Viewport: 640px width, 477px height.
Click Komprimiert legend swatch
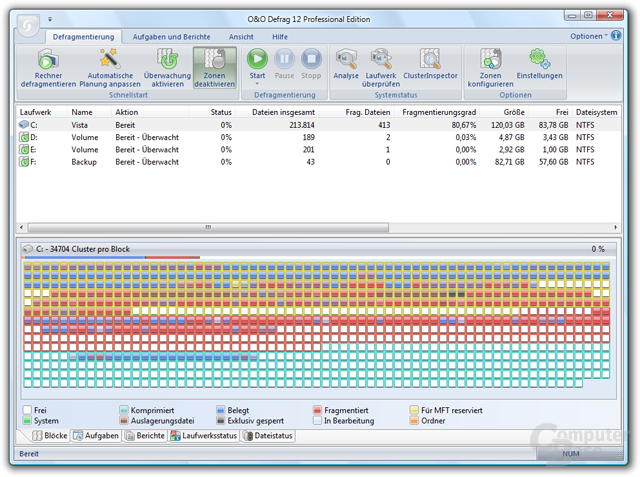click(124, 410)
